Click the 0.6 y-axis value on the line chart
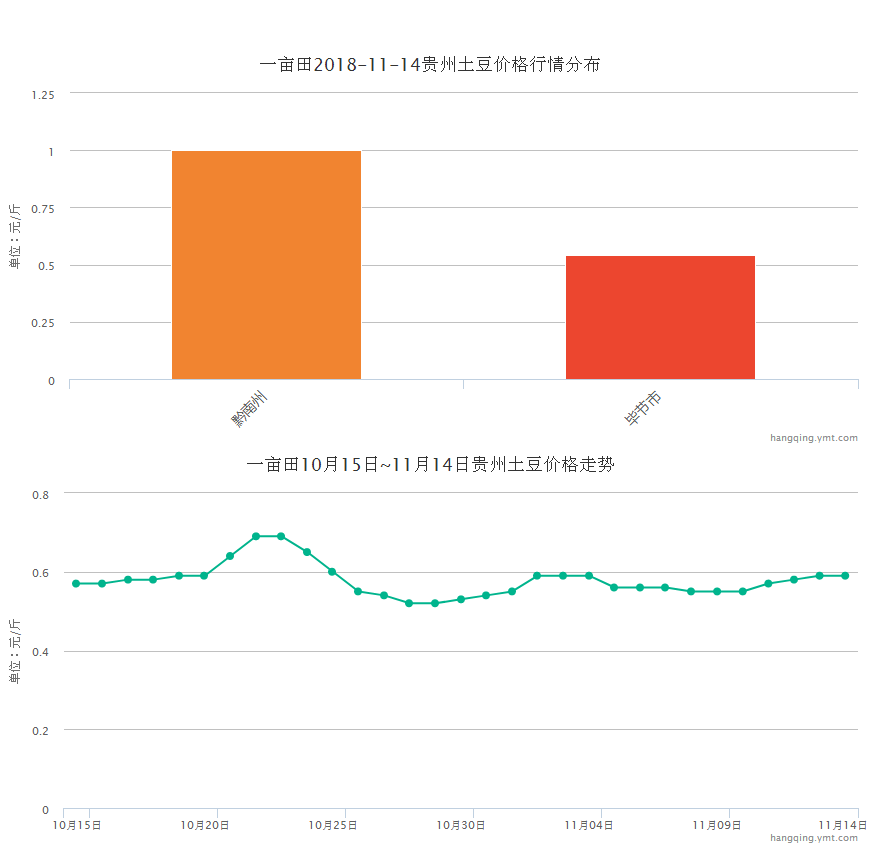The height and width of the screenshot is (845, 873). (x=41, y=573)
